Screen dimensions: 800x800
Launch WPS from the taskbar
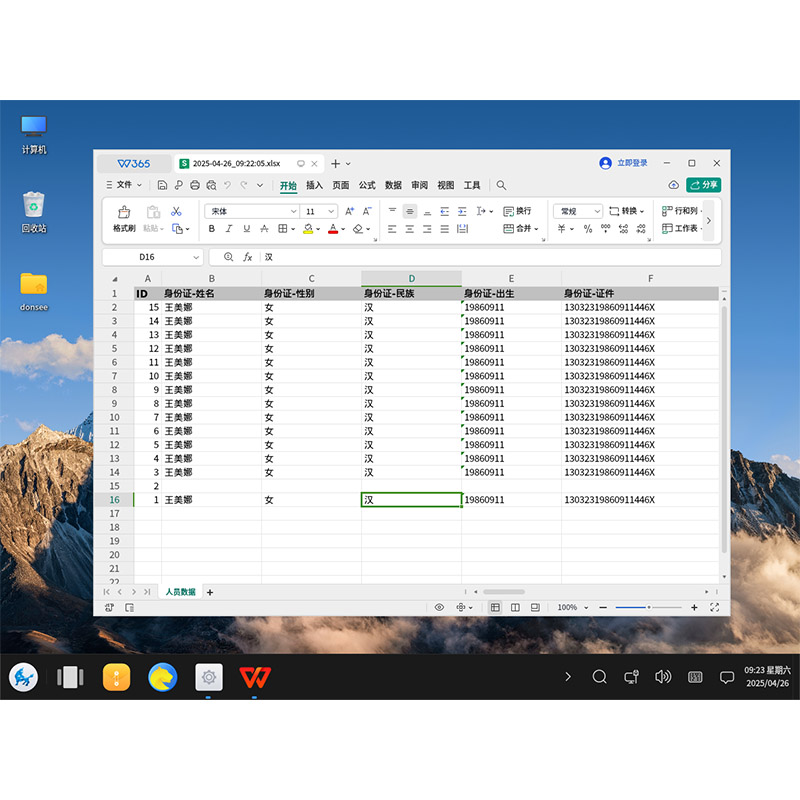(256, 677)
